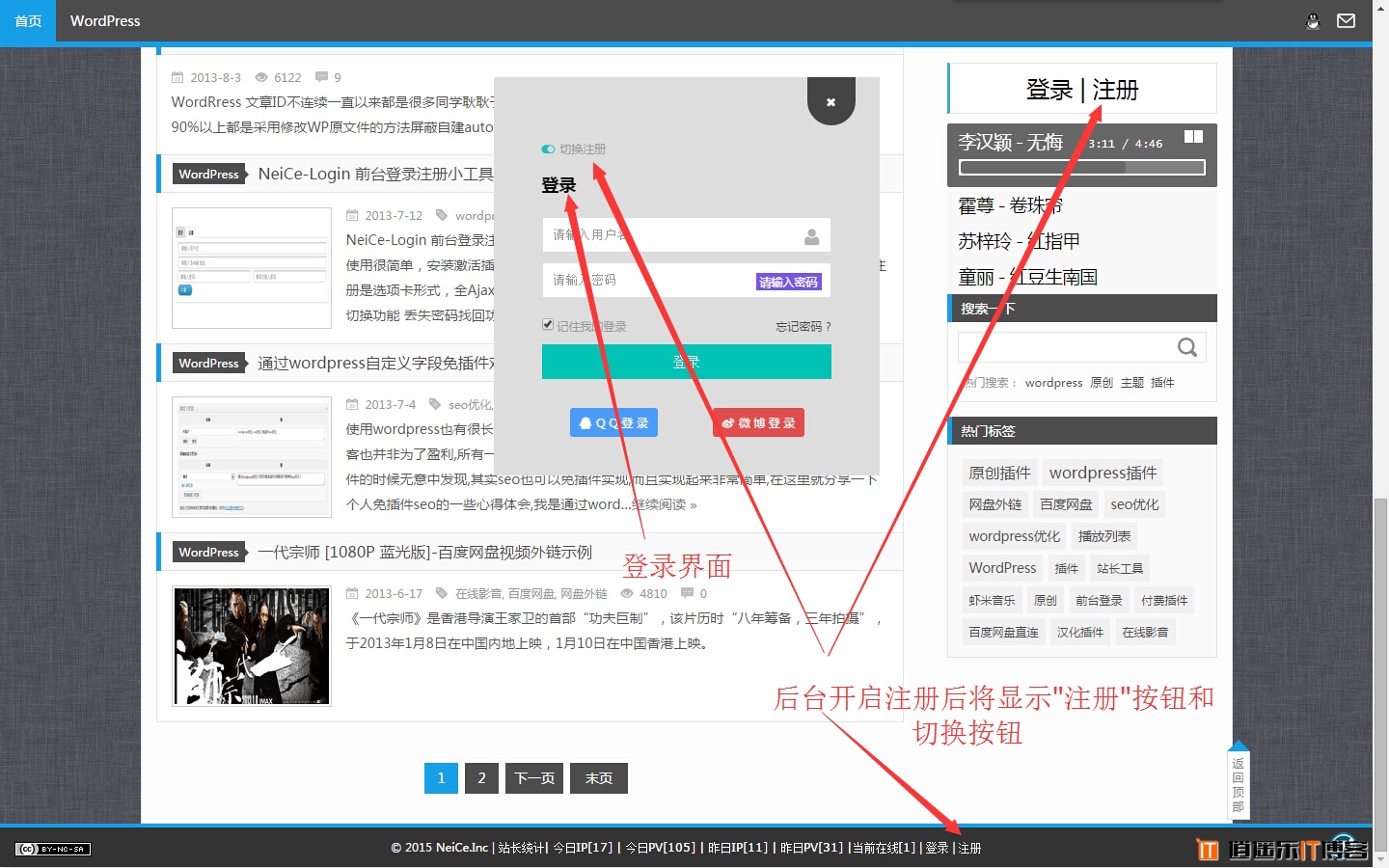Click the view count eye icon showing 4810
The image size is (1389, 868).
point(627,593)
